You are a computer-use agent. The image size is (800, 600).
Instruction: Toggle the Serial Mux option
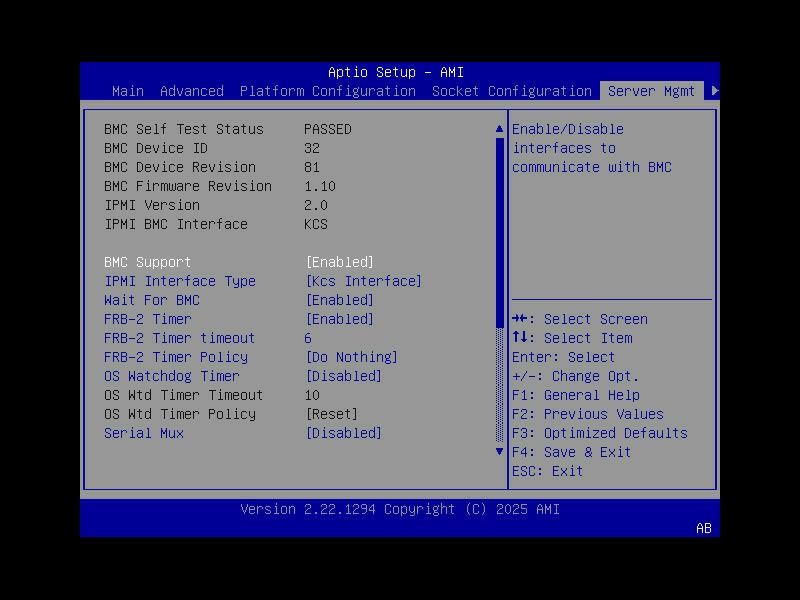pos(344,433)
